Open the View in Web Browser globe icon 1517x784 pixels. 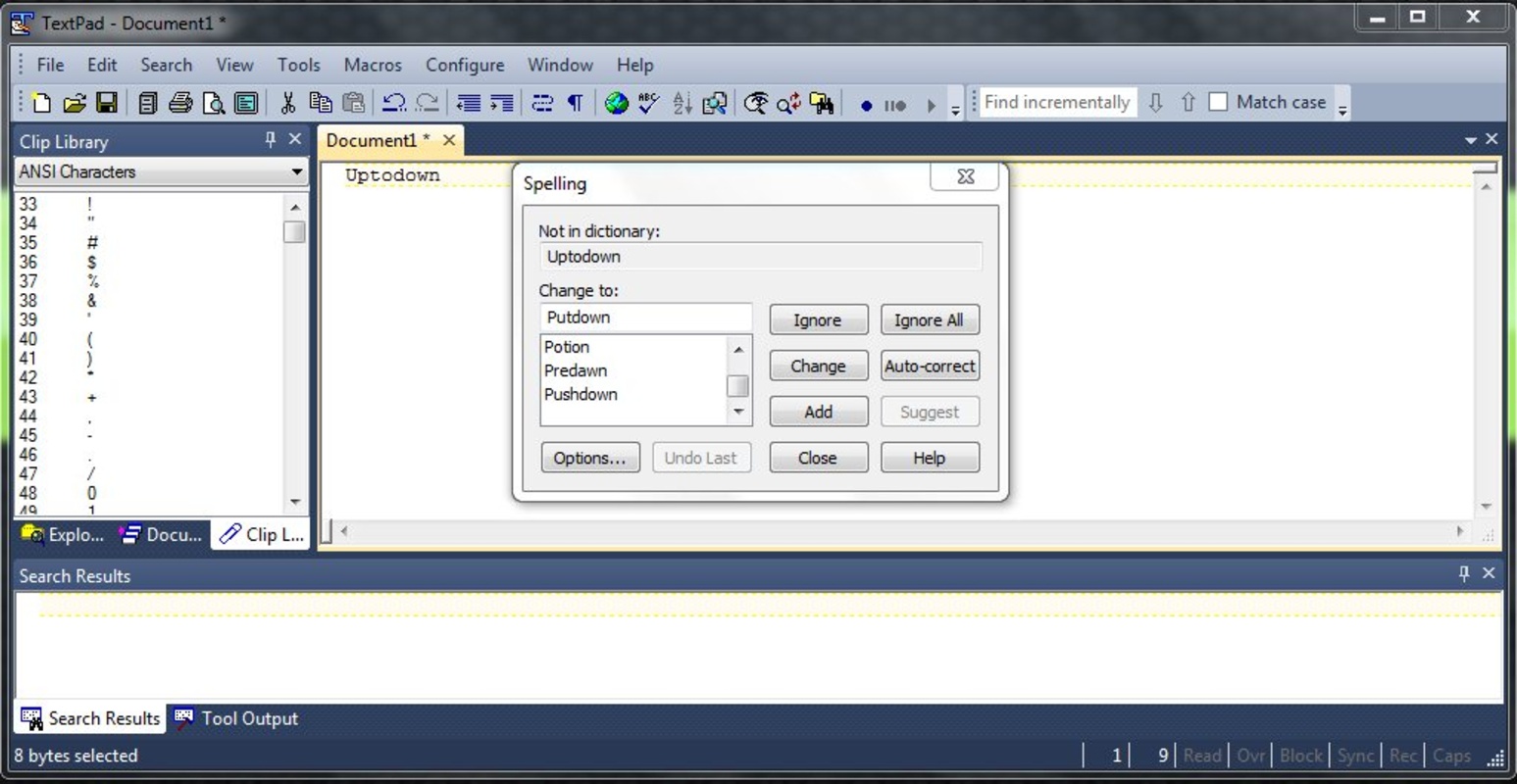(x=617, y=103)
